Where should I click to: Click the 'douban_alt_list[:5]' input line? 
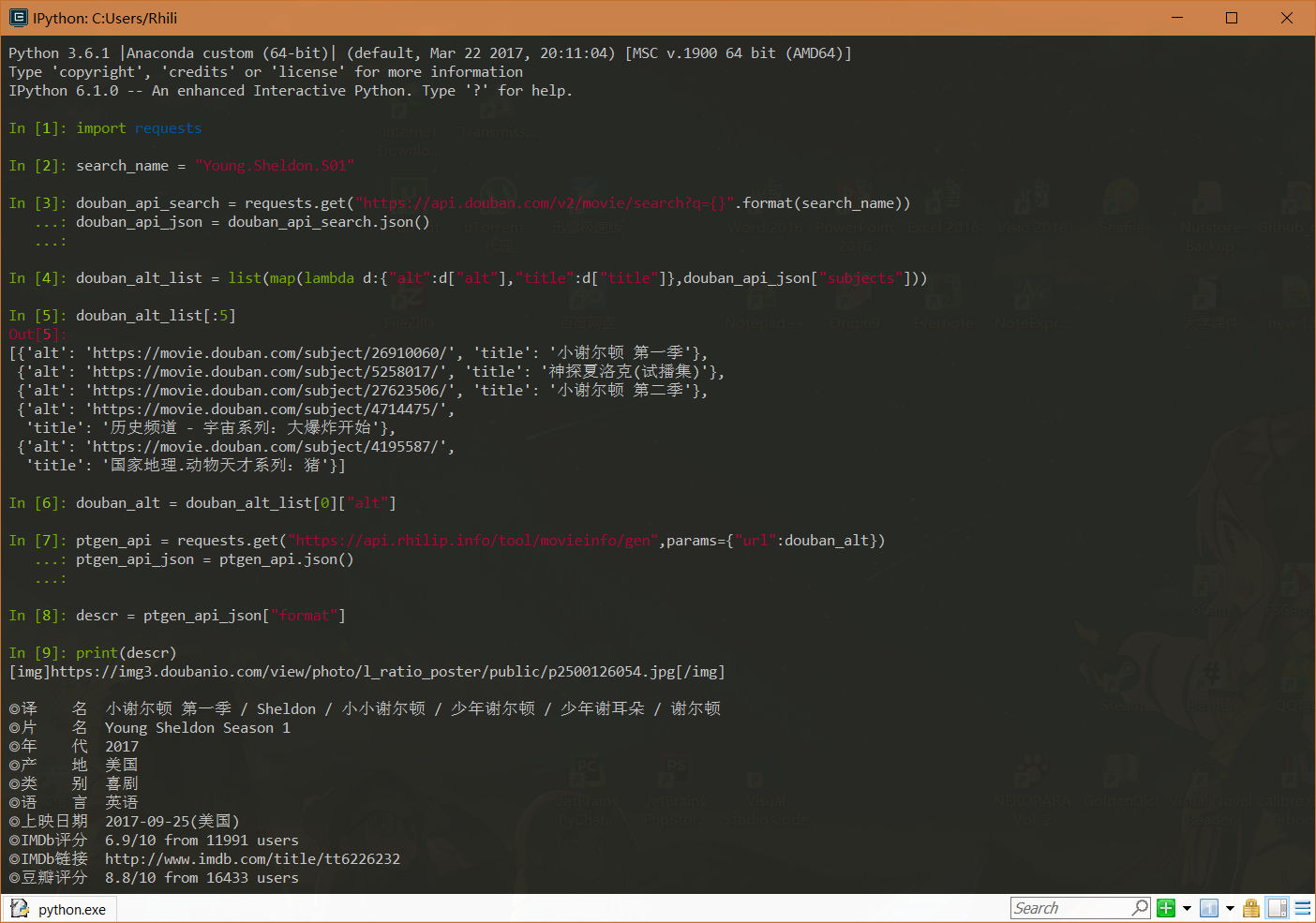(156, 316)
